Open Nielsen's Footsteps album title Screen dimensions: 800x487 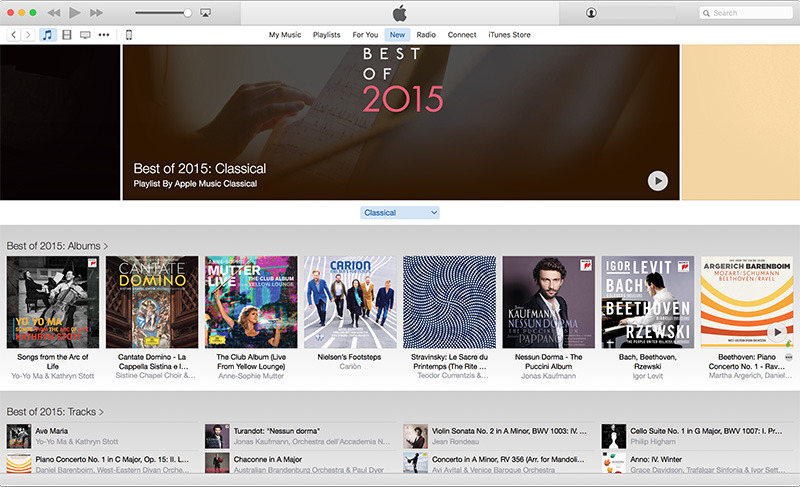[349, 357]
